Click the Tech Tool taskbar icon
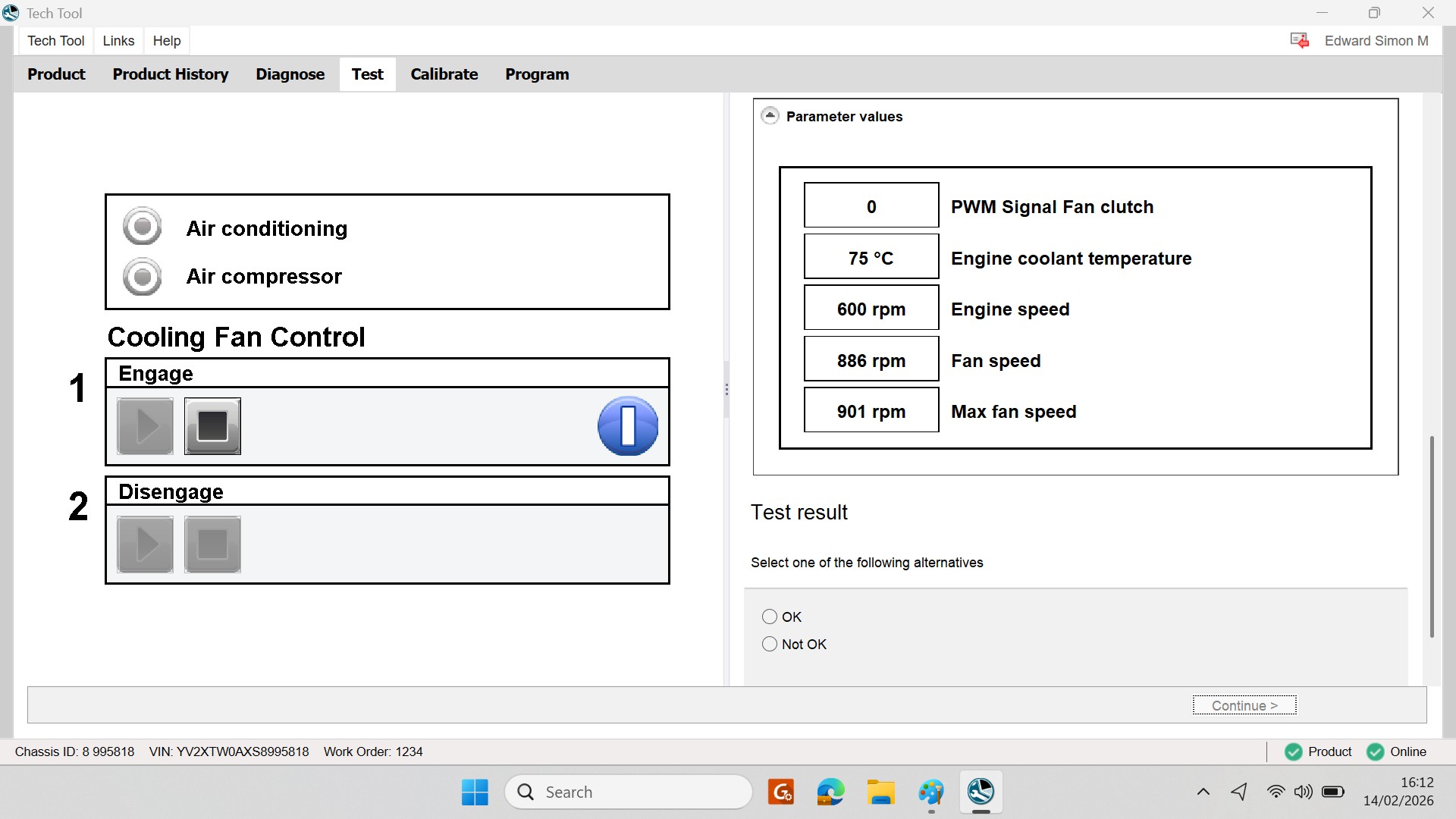Screen dimensions: 1456x819 [981, 792]
